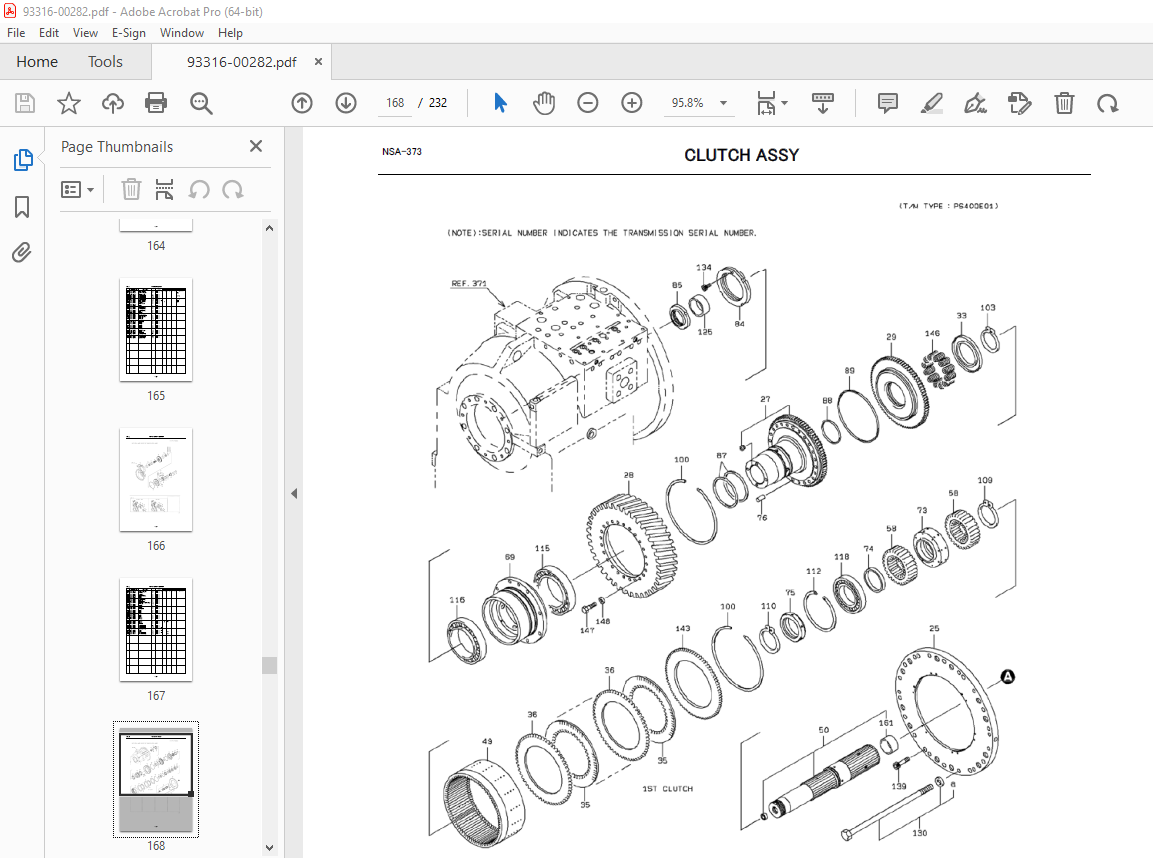Click the scrolling mode icon
The width and height of the screenshot is (1153, 858).
click(x=823, y=103)
